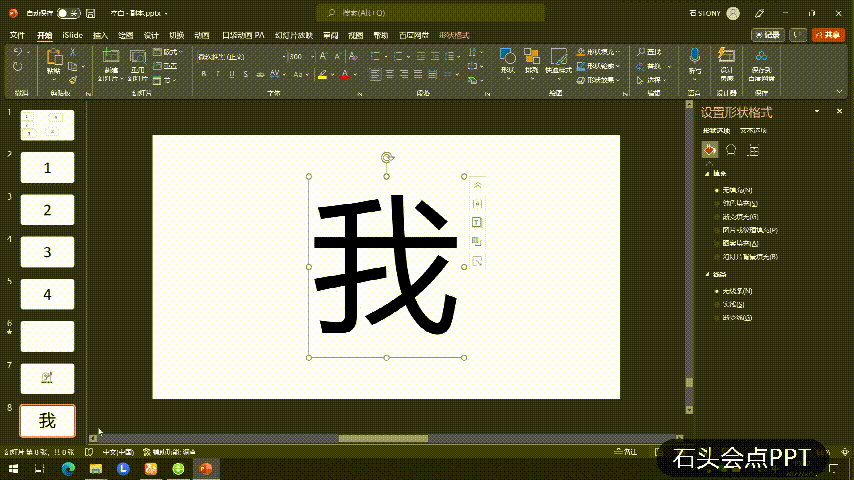
Task: Click the Dictate microphone icon
Action: tap(694, 57)
